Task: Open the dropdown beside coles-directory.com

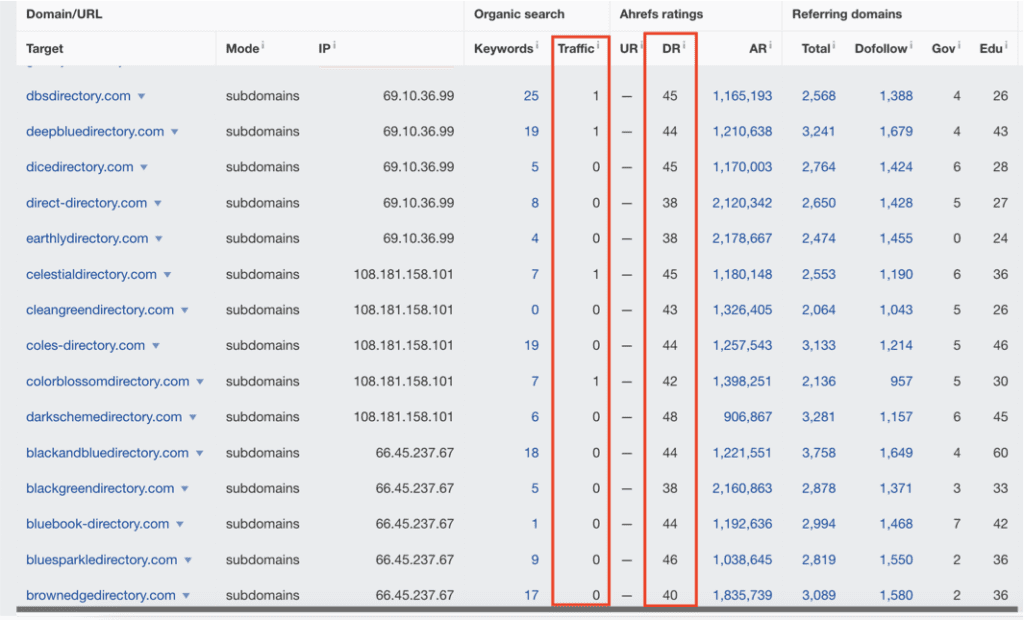Action: 155,346
